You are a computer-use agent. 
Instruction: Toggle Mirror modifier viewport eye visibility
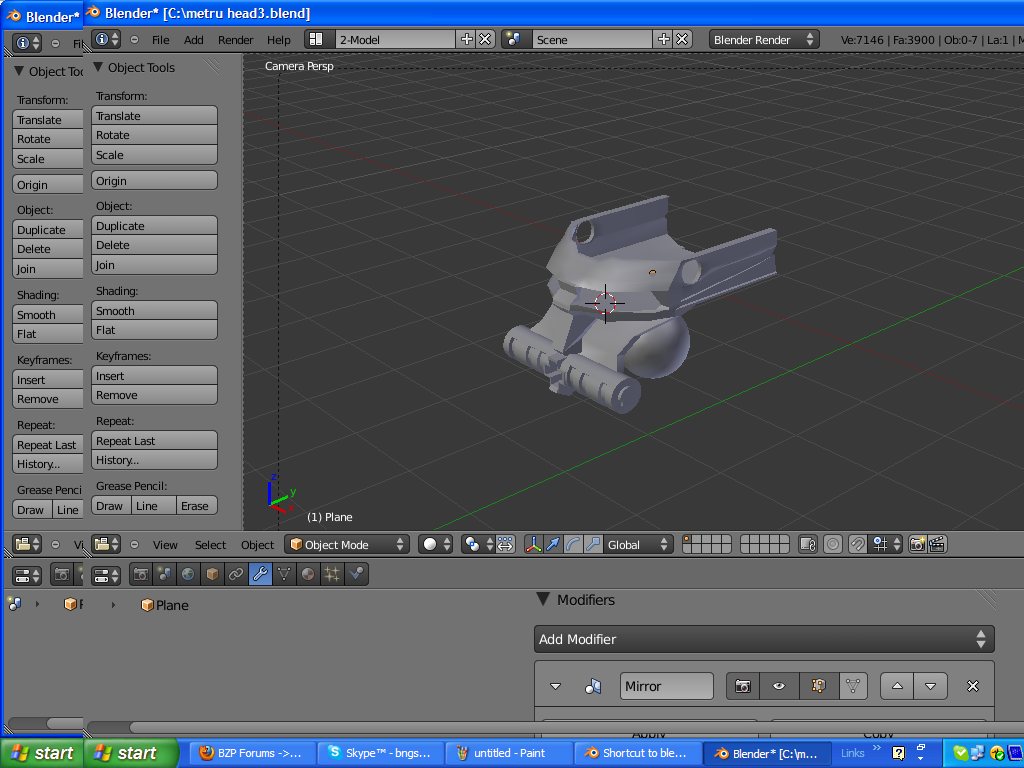(x=780, y=687)
